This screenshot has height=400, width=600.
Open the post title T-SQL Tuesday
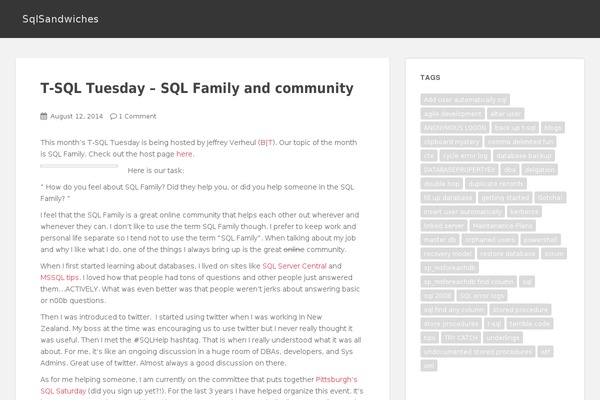197,88
